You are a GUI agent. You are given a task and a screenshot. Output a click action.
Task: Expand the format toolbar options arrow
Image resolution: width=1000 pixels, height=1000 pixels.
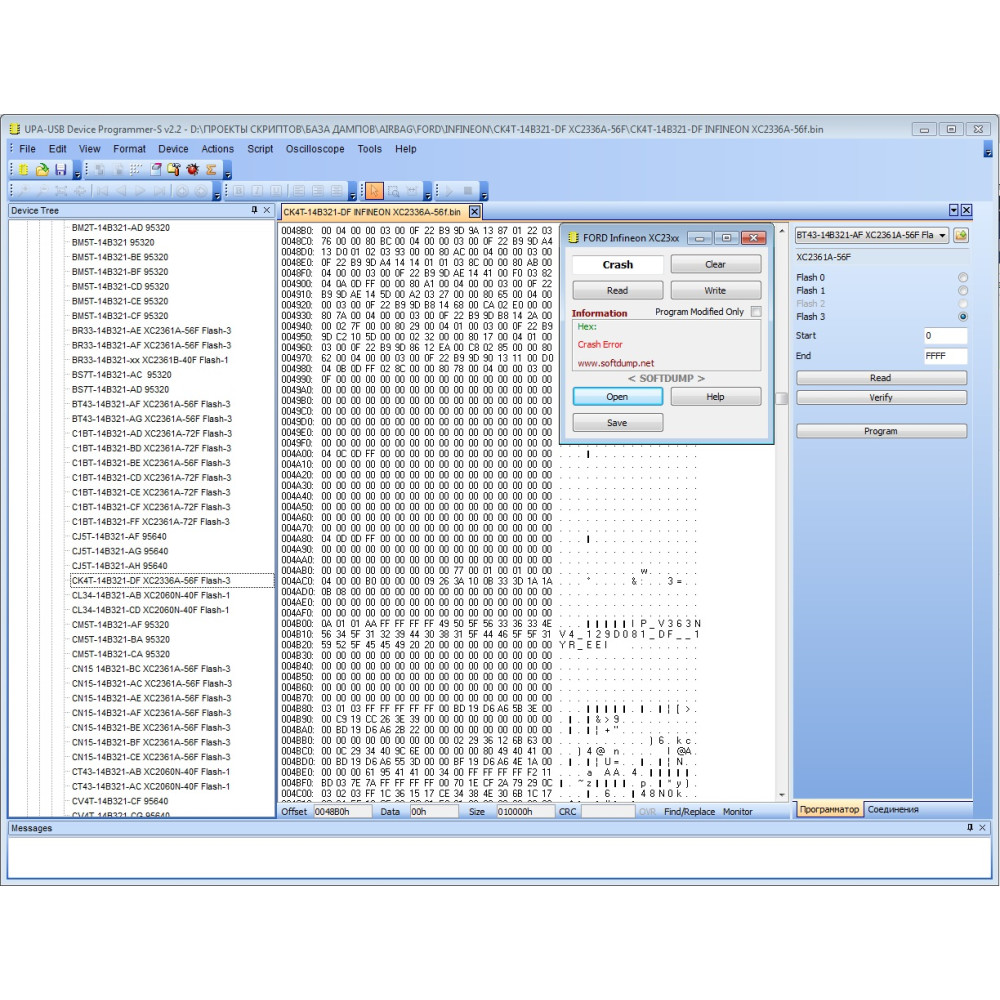click(x=353, y=194)
